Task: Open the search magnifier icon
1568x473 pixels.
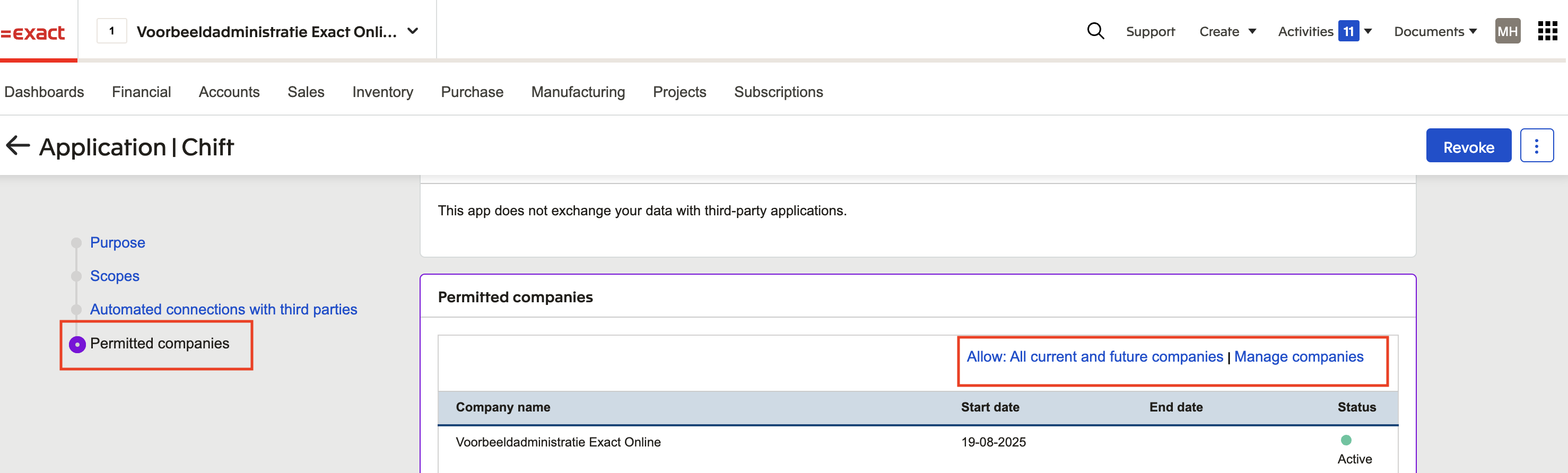Action: pos(1095,31)
